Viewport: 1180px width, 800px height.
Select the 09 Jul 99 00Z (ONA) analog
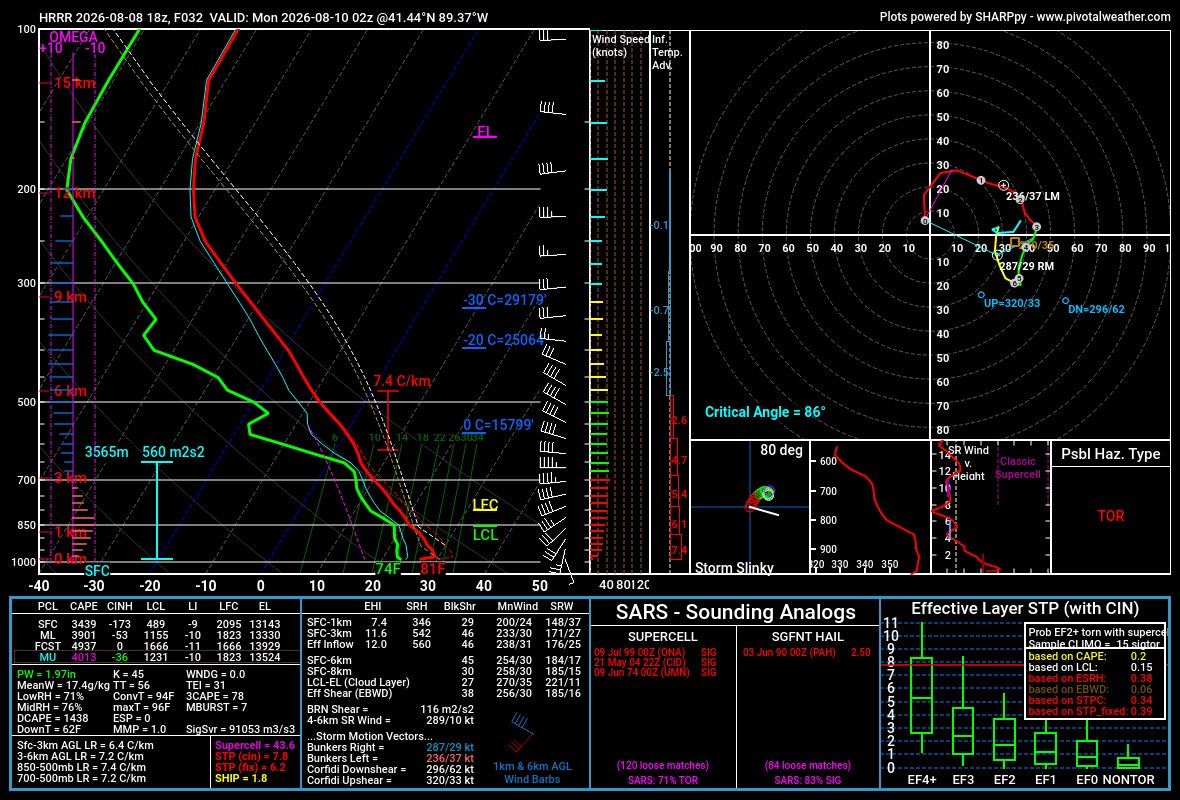655,652
